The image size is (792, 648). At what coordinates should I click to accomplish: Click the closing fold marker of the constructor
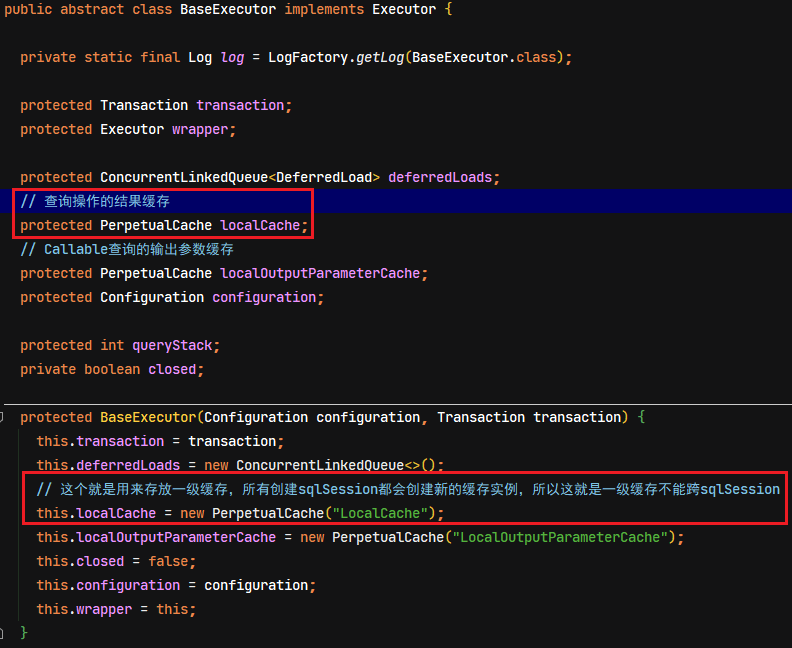tap(2, 633)
